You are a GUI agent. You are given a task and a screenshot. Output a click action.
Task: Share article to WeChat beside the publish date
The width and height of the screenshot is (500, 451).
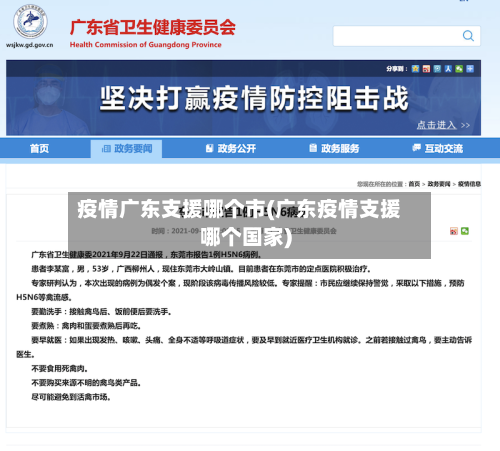(465, 231)
